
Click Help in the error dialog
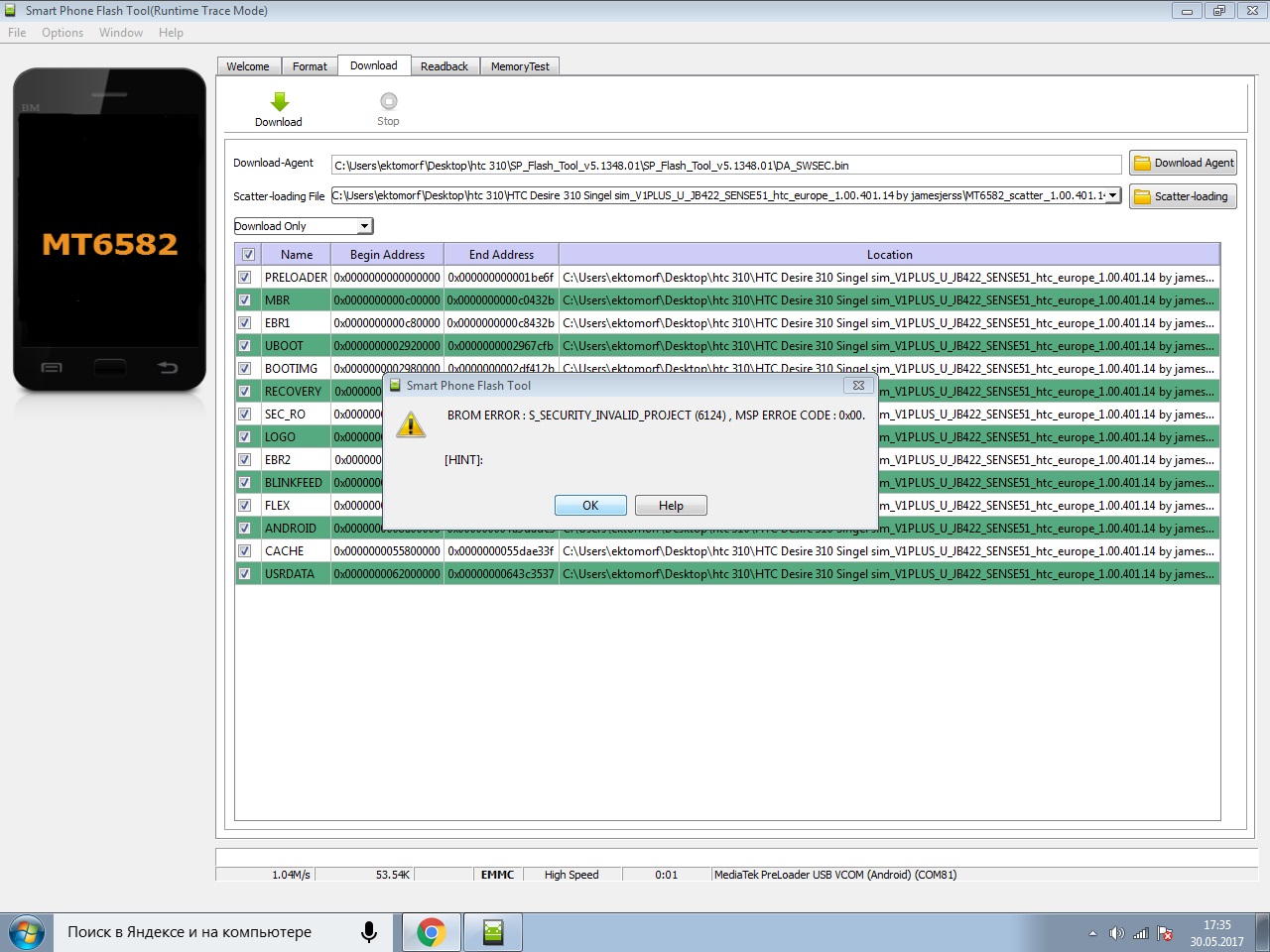pos(671,506)
